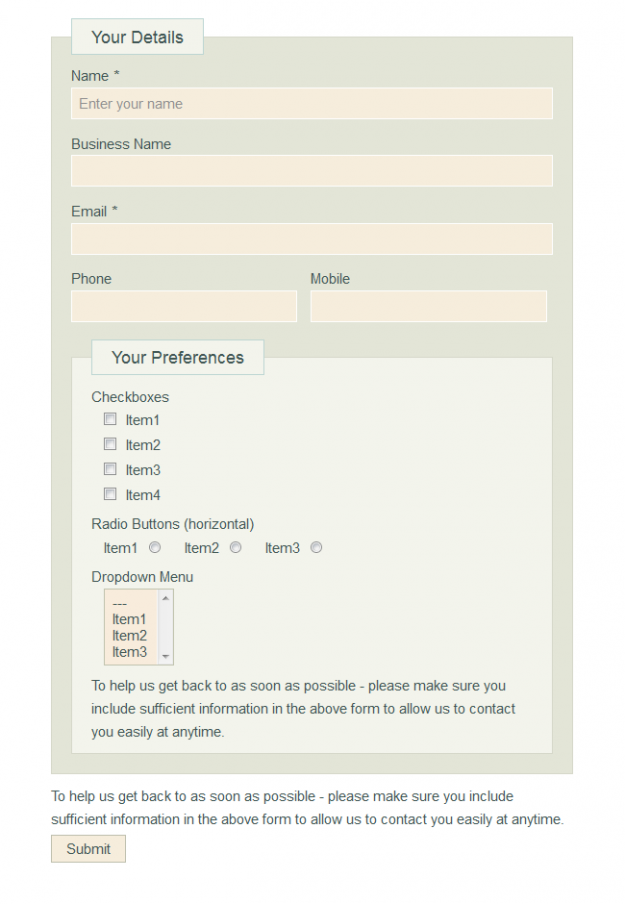This screenshot has height=904, width=625.
Task: Click the Your Preferences legend heading
Action: coord(178,357)
